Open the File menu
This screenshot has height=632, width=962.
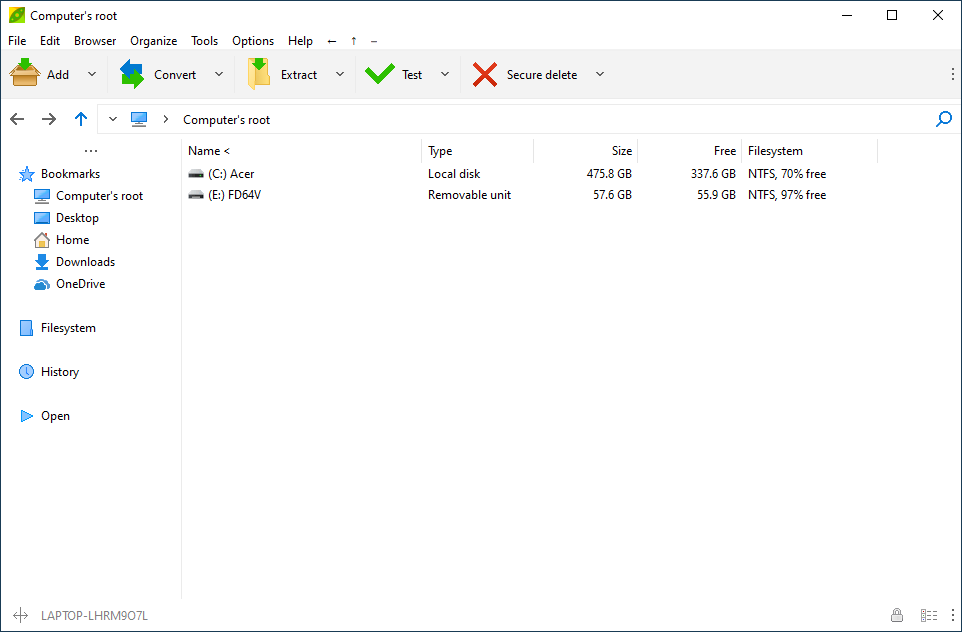17,41
